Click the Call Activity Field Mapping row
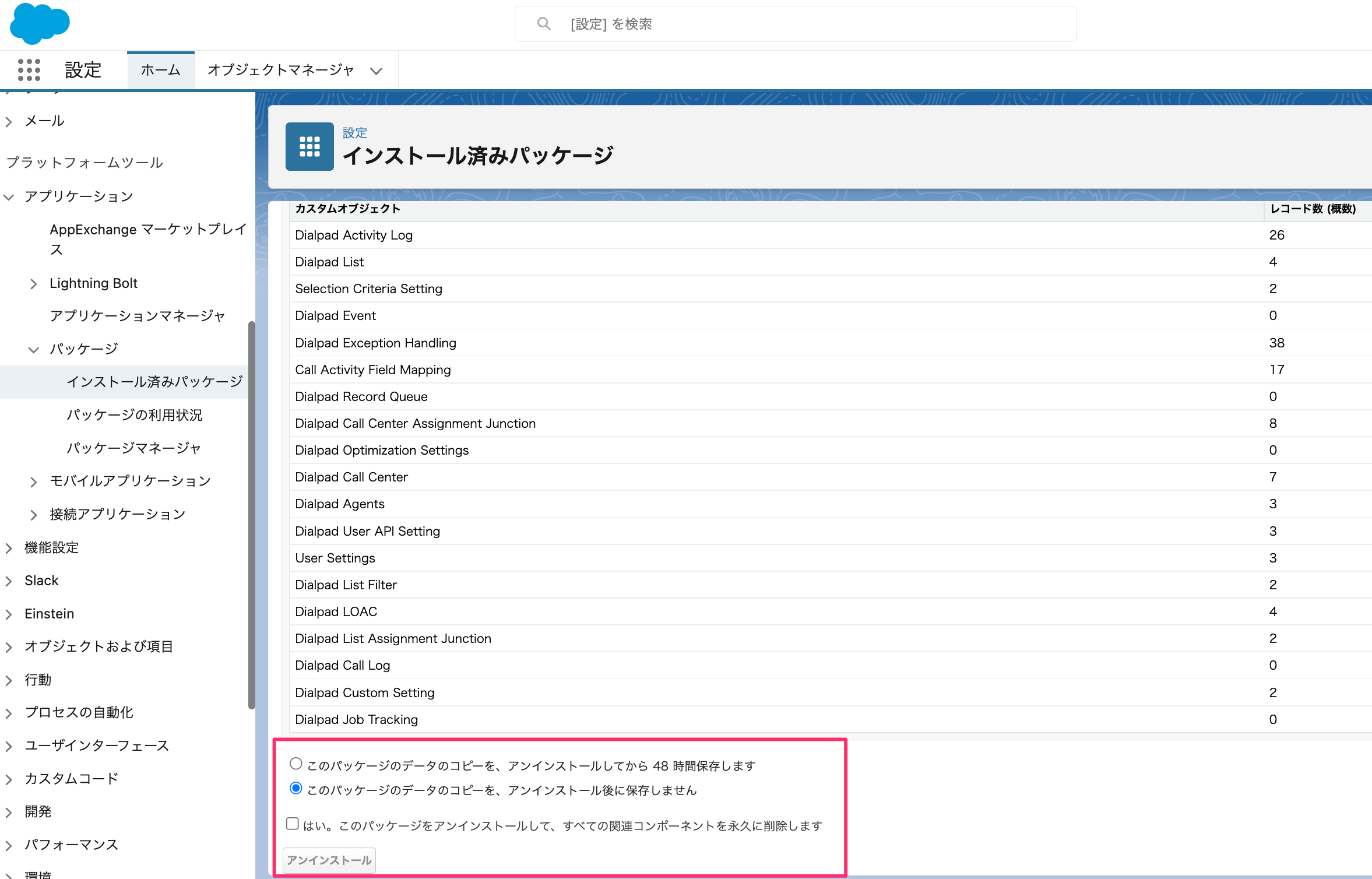Viewport: 1372px width, 879px height. click(830, 370)
